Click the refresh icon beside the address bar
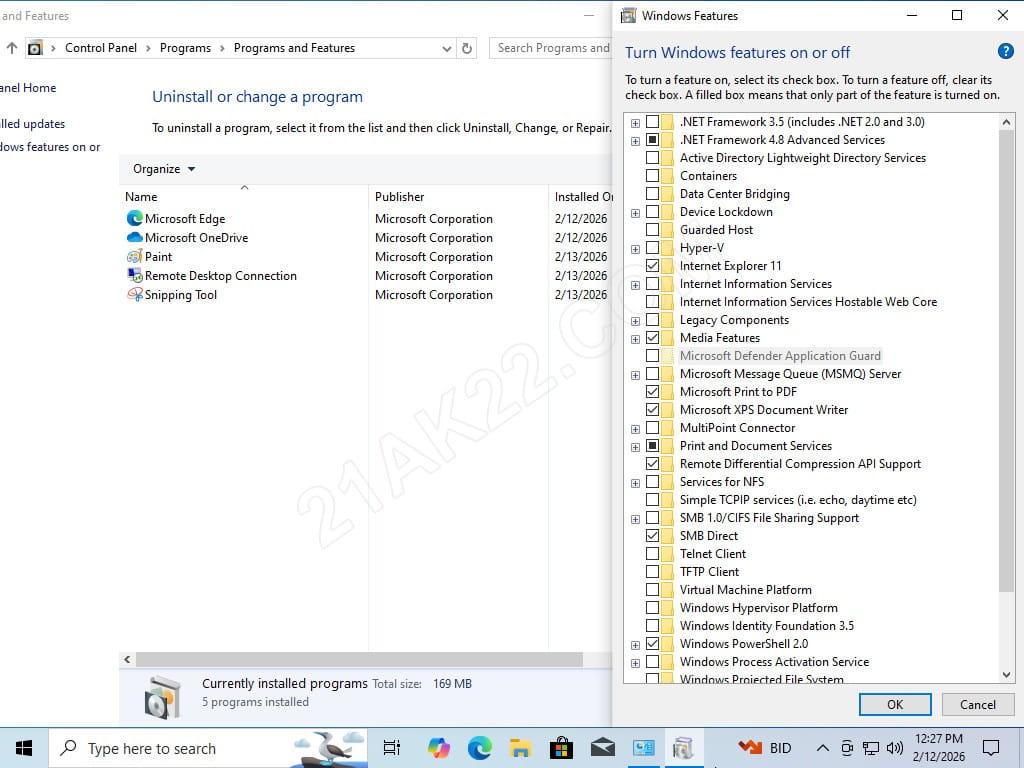This screenshot has width=1024, height=768. 466,48
